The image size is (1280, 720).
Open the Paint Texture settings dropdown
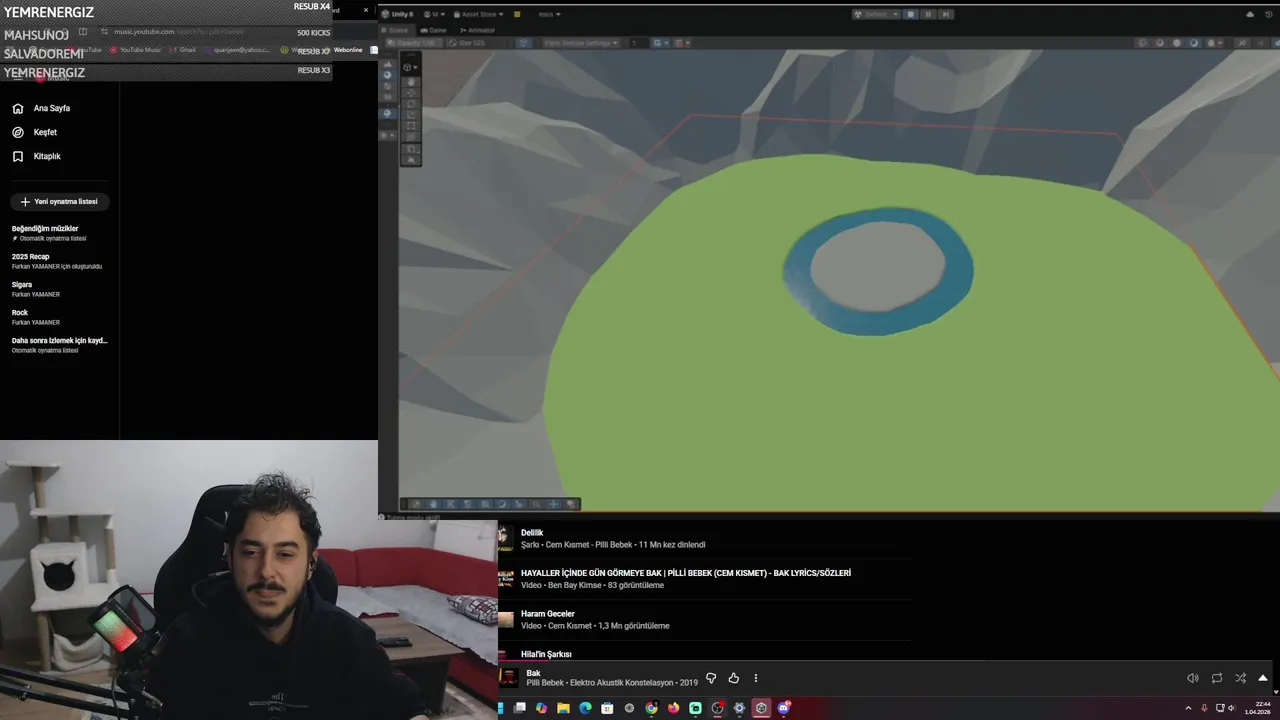click(581, 43)
